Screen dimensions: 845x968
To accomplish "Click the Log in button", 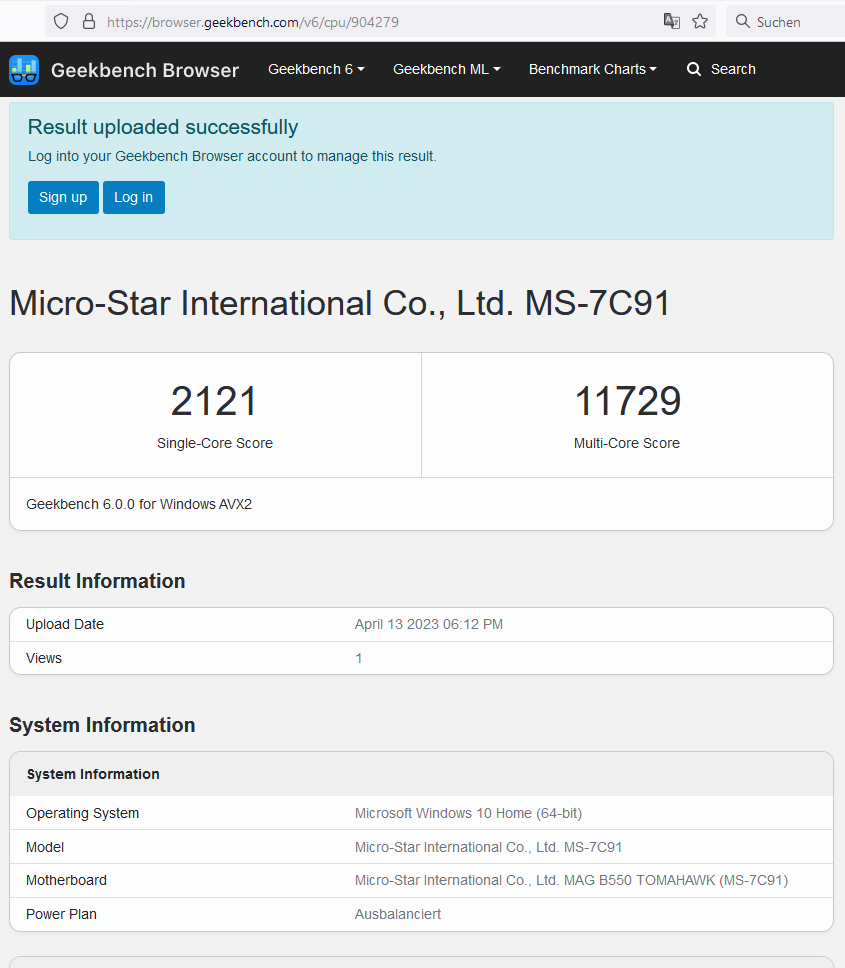I will [x=133, y=198].
